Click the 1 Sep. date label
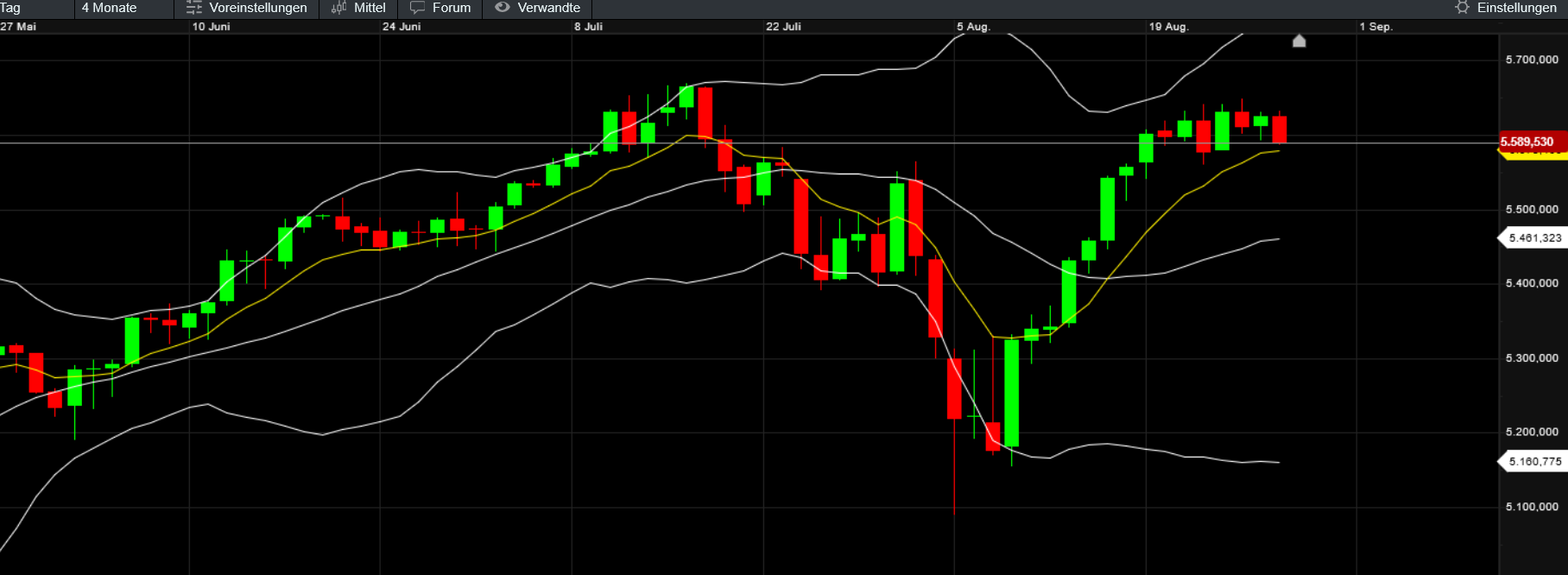 click(1376, 27)
